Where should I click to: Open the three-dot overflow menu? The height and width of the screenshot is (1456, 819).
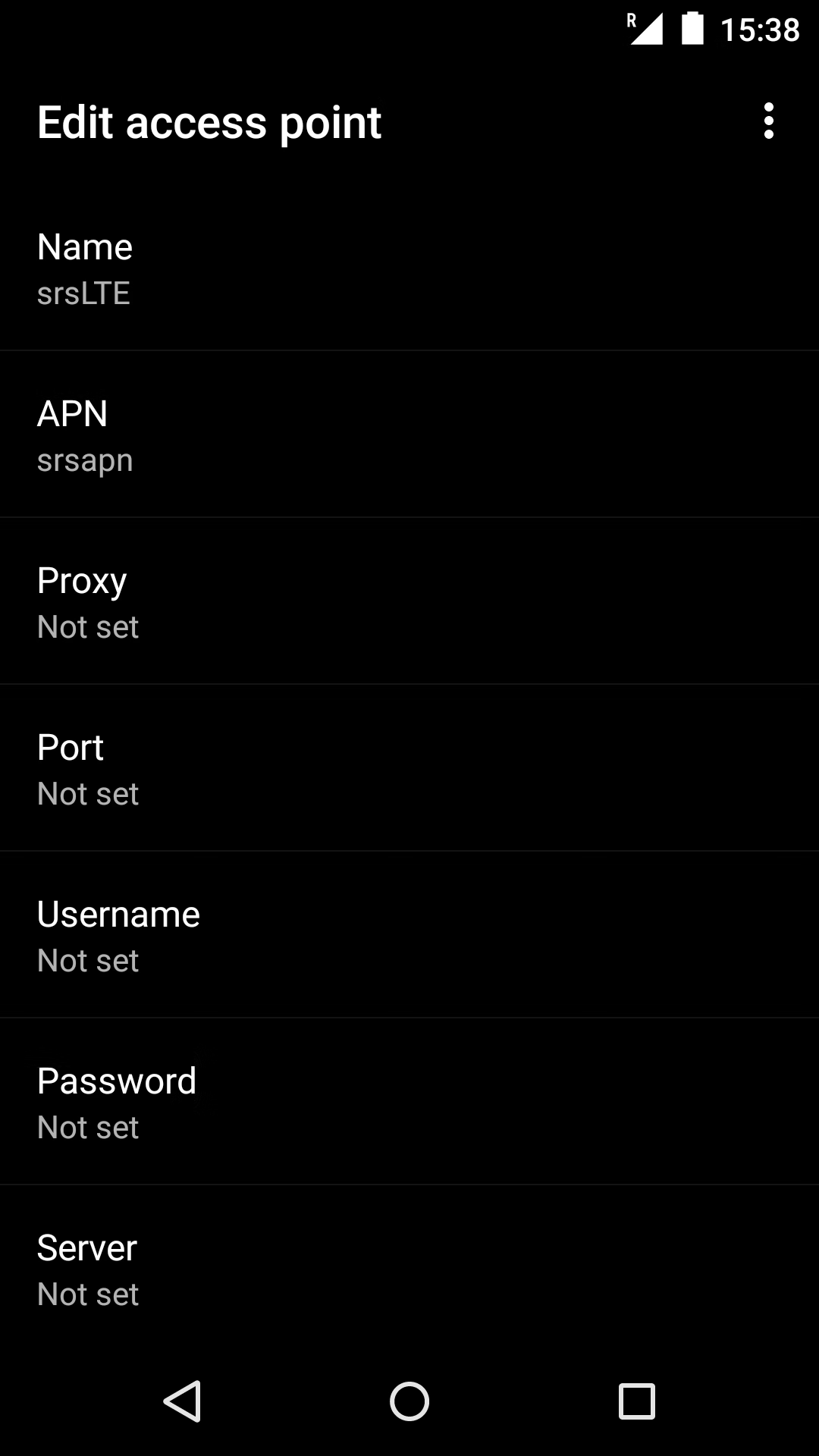click(769, 121)
